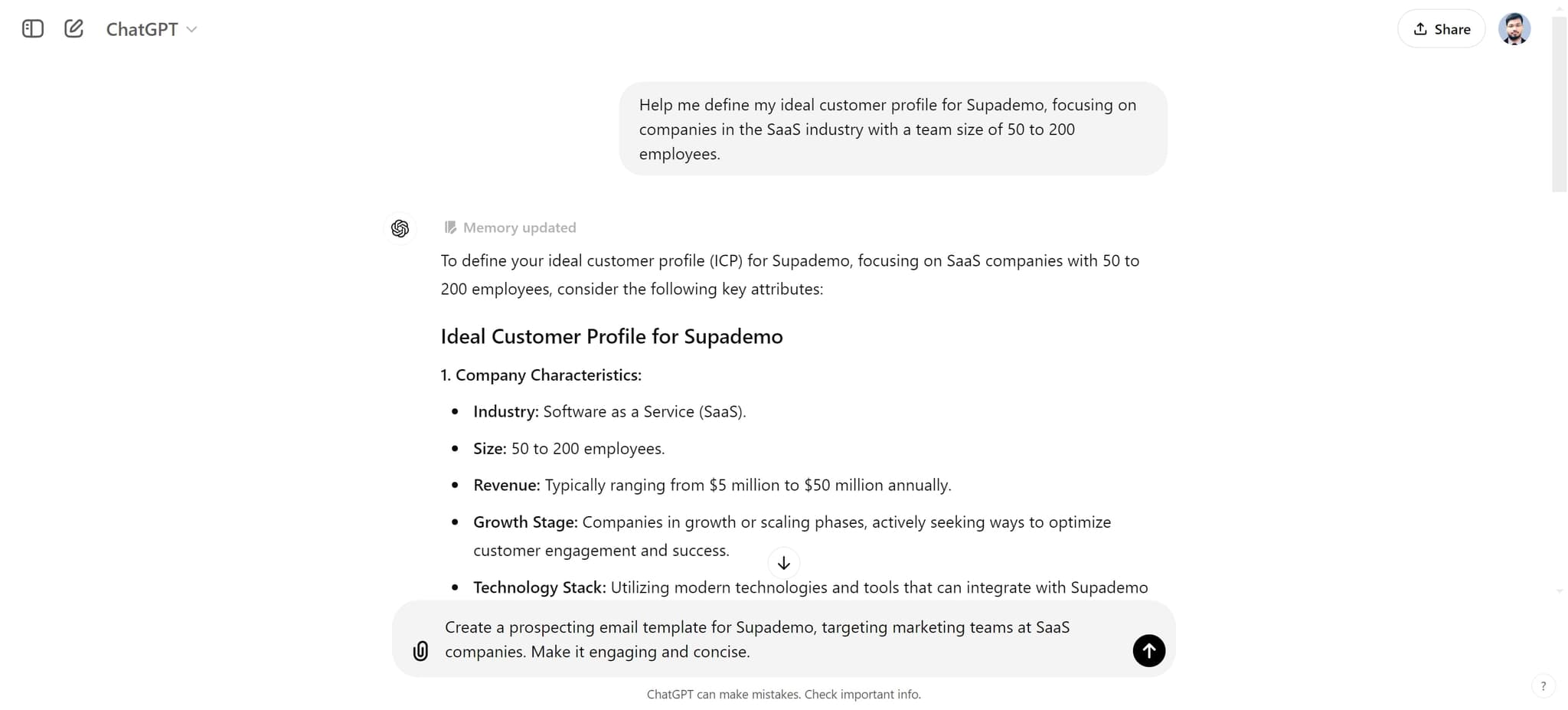
Task: Click 'Check important info' in the disclaimer
Action: click(862, 694)
